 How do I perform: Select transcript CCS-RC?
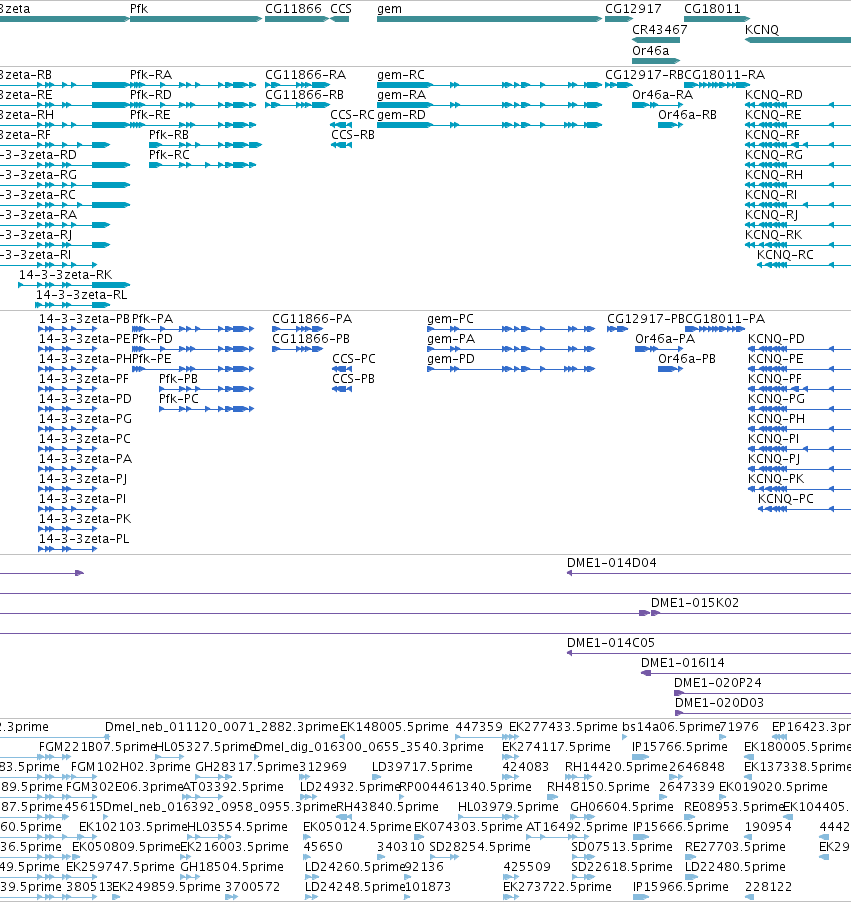click(352, 114)
